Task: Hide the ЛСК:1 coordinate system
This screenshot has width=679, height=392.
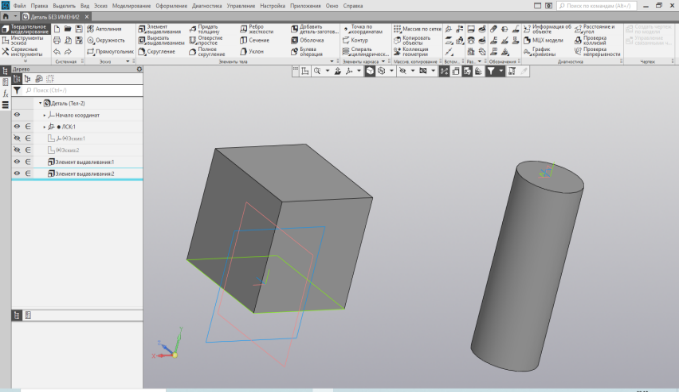Action: point(17,126)
